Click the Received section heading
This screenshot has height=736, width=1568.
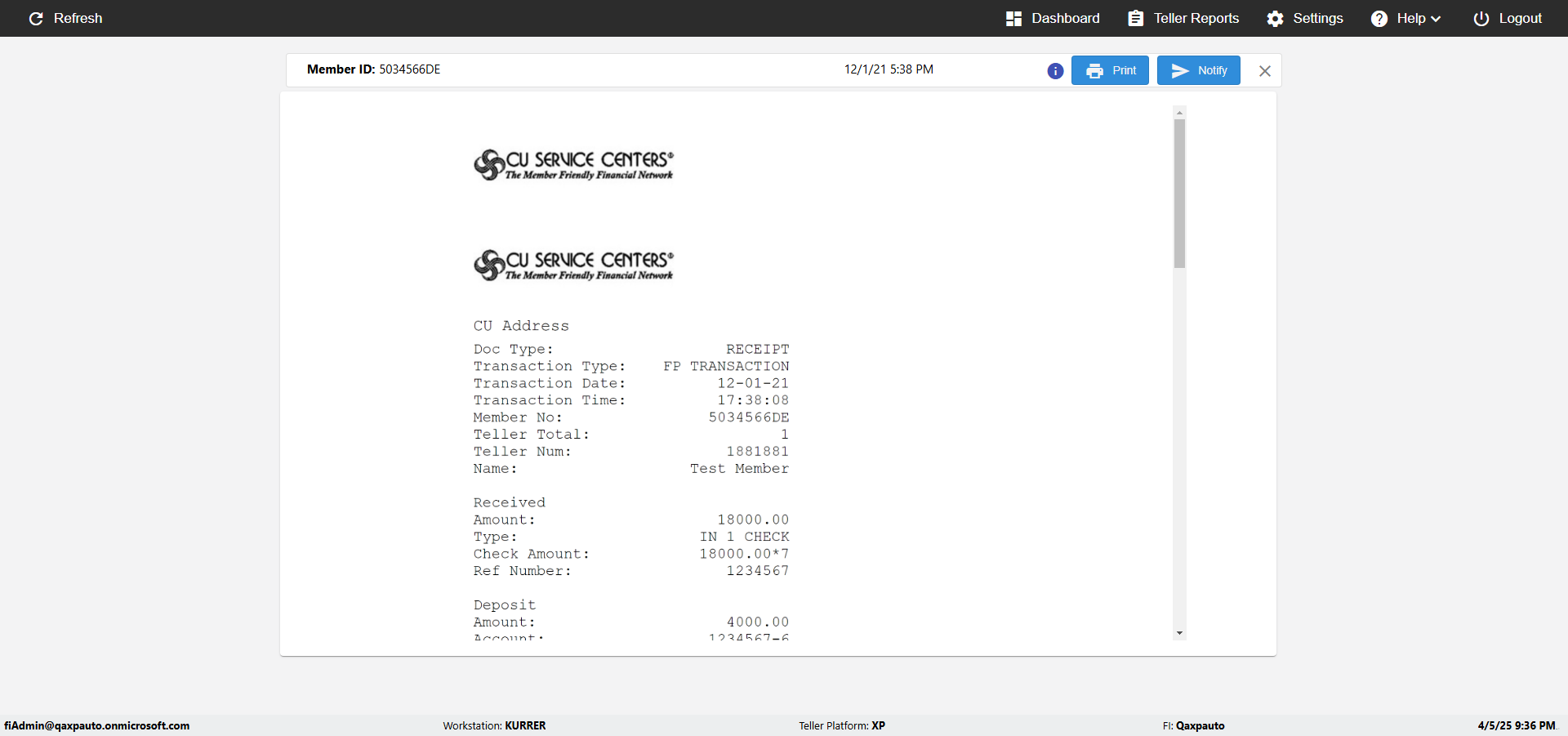[x=510, y=502]
